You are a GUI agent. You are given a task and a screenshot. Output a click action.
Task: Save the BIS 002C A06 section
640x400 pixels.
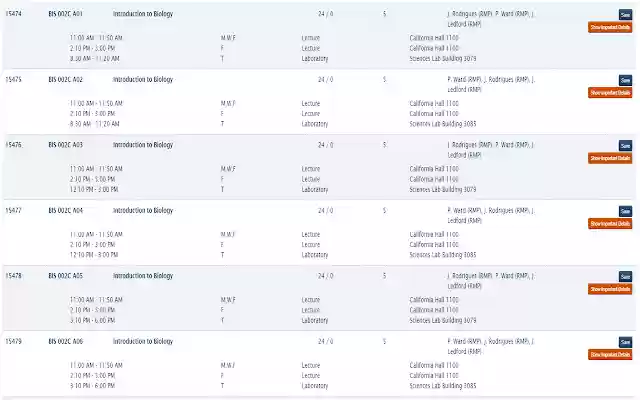click(625, 342)
